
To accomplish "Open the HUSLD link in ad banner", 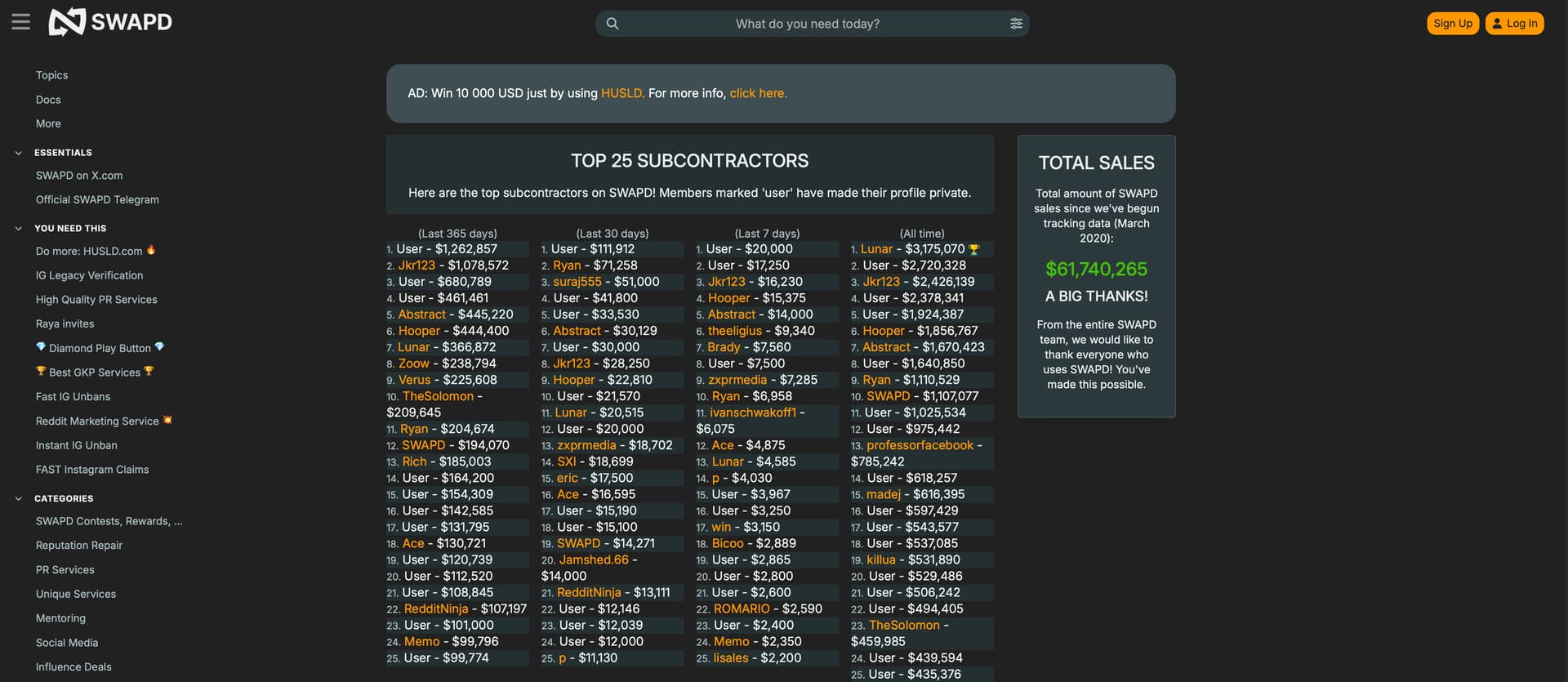I will [x=621, y=93].
